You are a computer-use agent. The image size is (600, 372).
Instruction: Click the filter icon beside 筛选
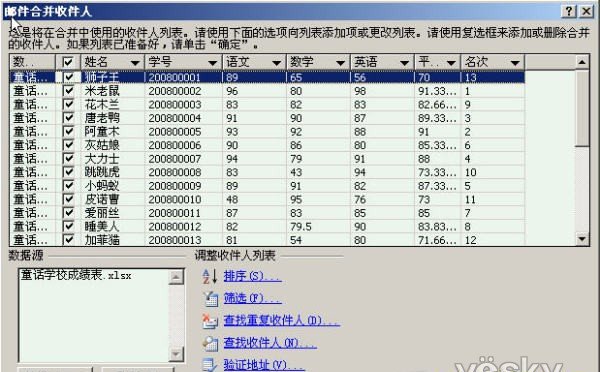click(x=210, y=299)
